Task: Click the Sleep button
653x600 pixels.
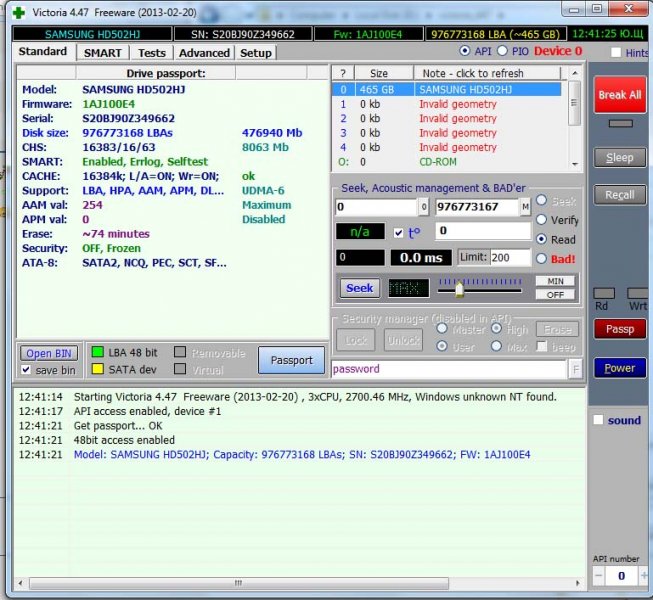Action: pyautogui.click(x=620, y=158)
